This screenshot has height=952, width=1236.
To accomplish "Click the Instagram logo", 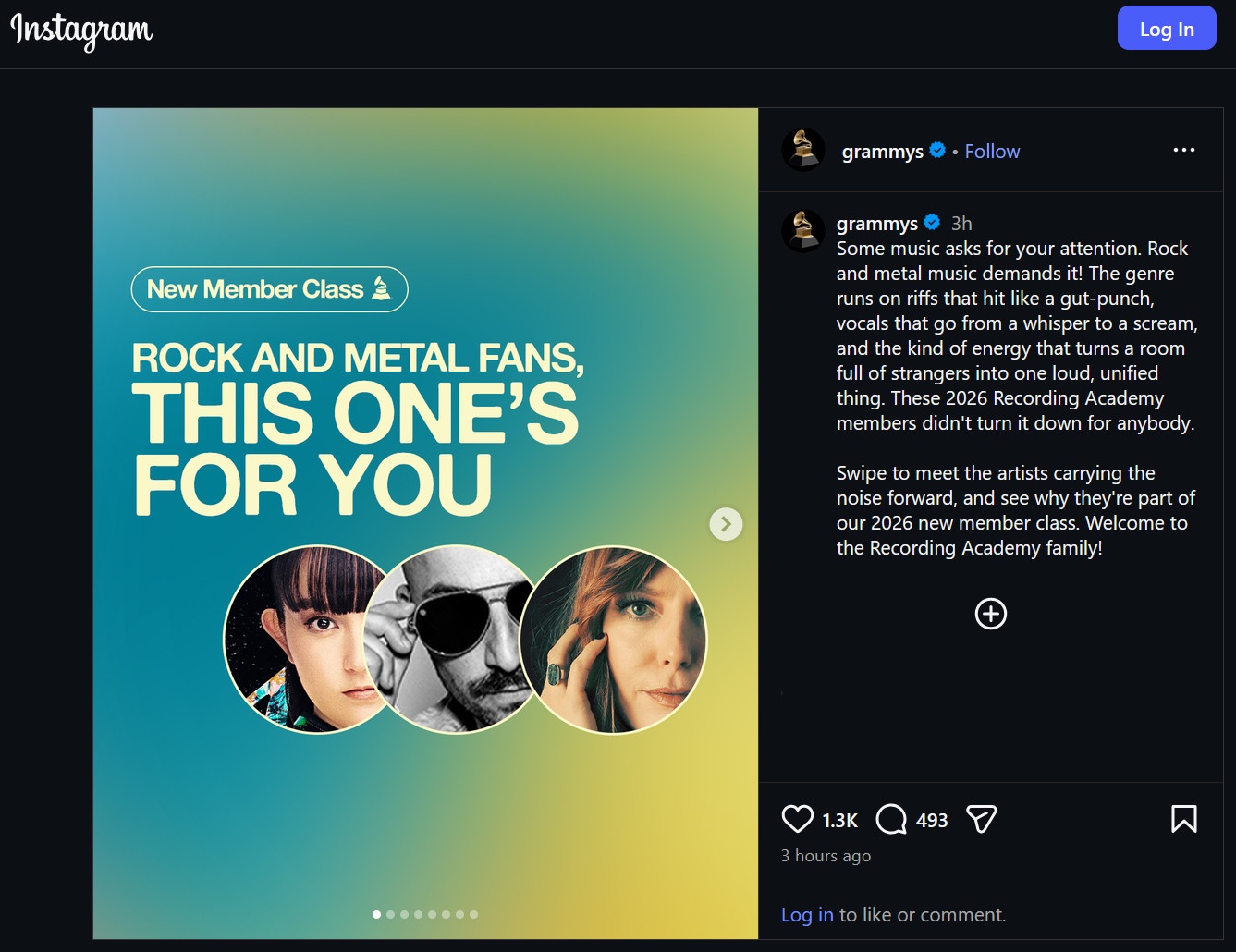I will coord(81,31).
